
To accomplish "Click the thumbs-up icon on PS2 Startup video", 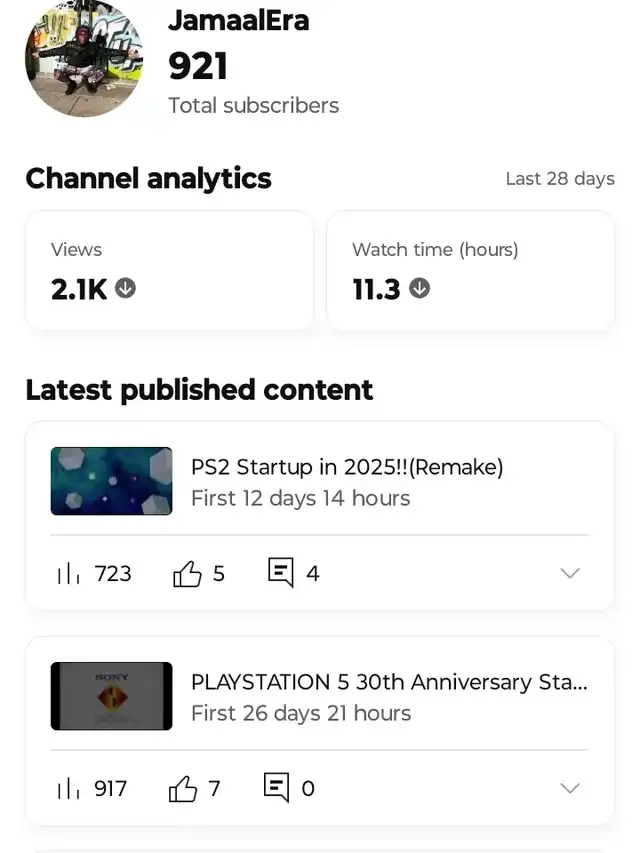I will (187, 574).
